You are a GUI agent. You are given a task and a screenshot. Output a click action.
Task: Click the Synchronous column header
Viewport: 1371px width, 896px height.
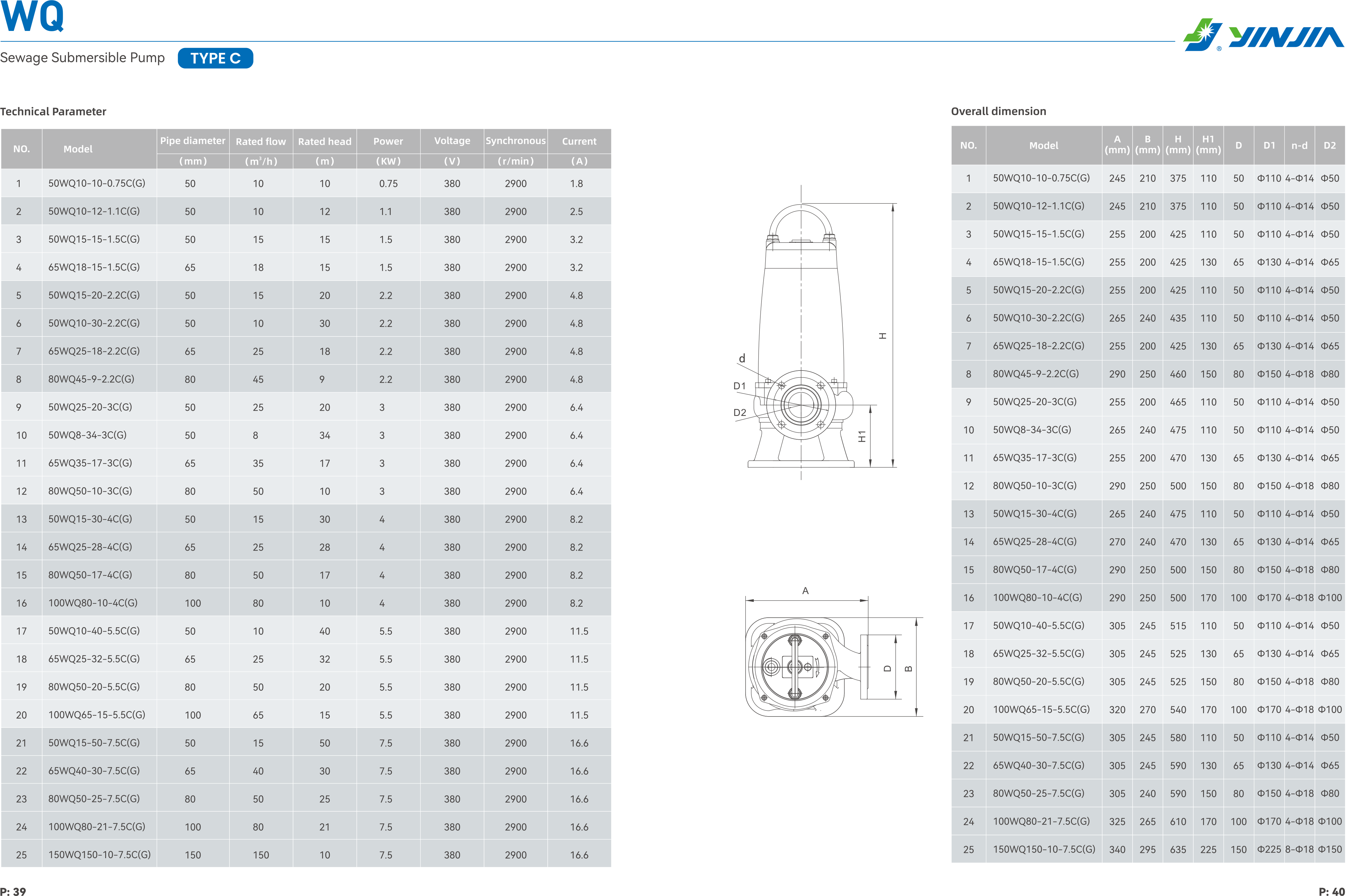coord(515,140)
